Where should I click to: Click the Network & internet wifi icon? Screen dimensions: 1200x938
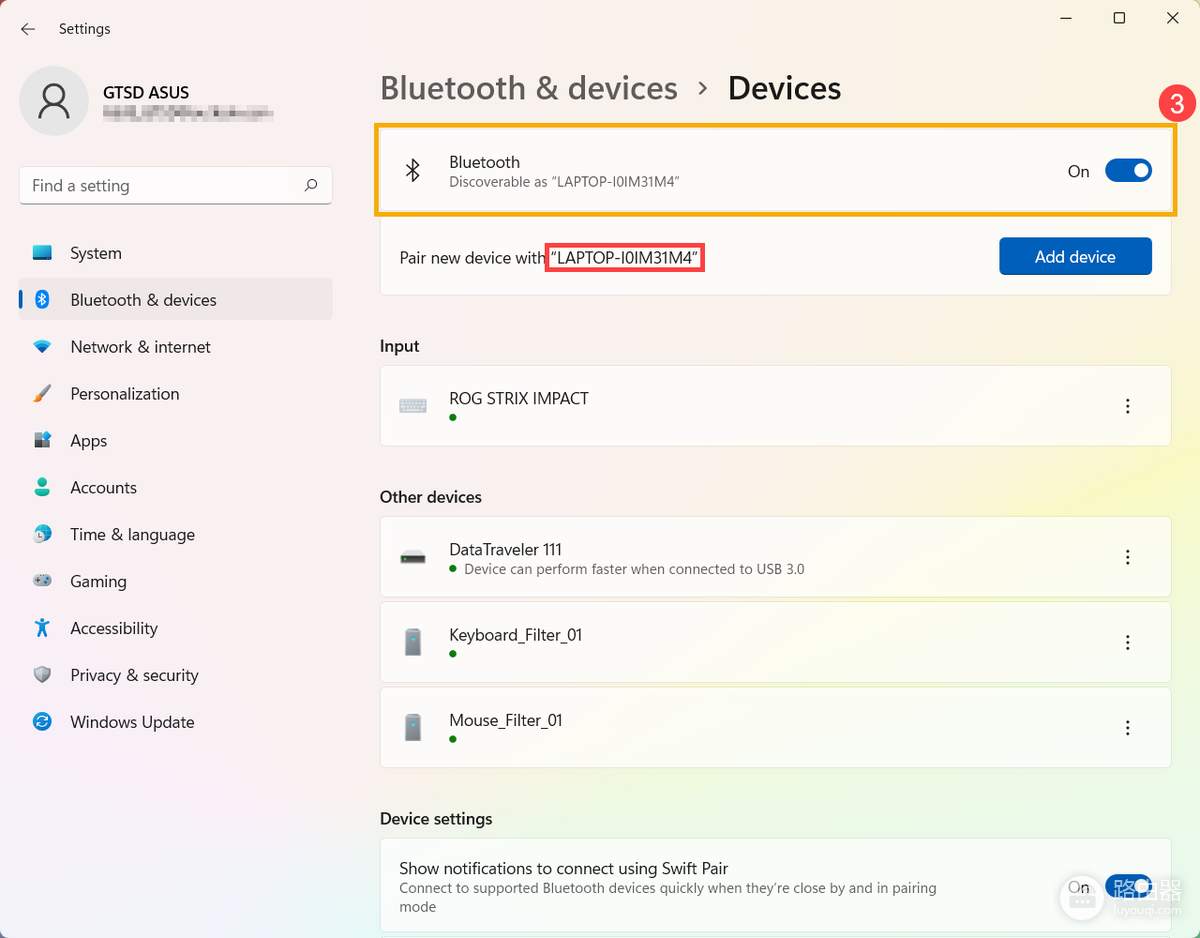42,347
